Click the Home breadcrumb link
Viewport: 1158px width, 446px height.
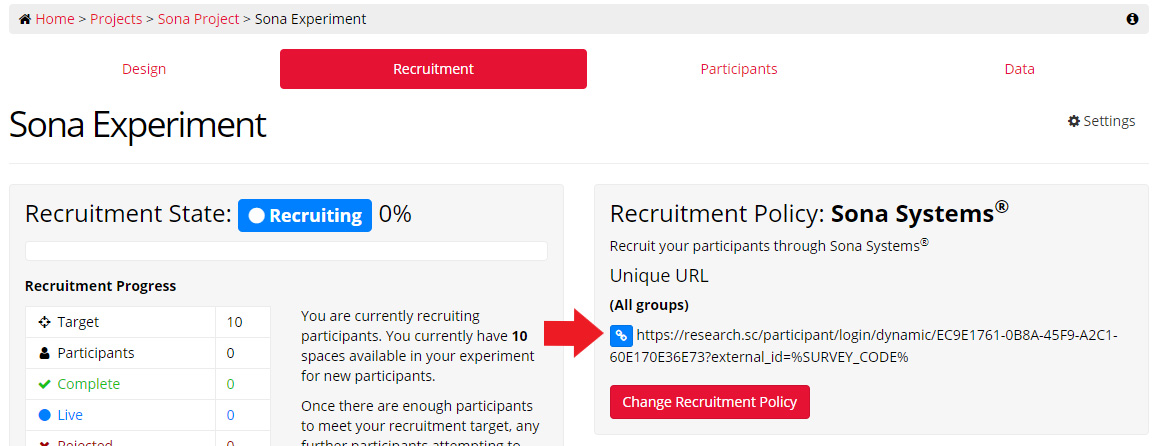pyautogui.click(x=55, y=19)
